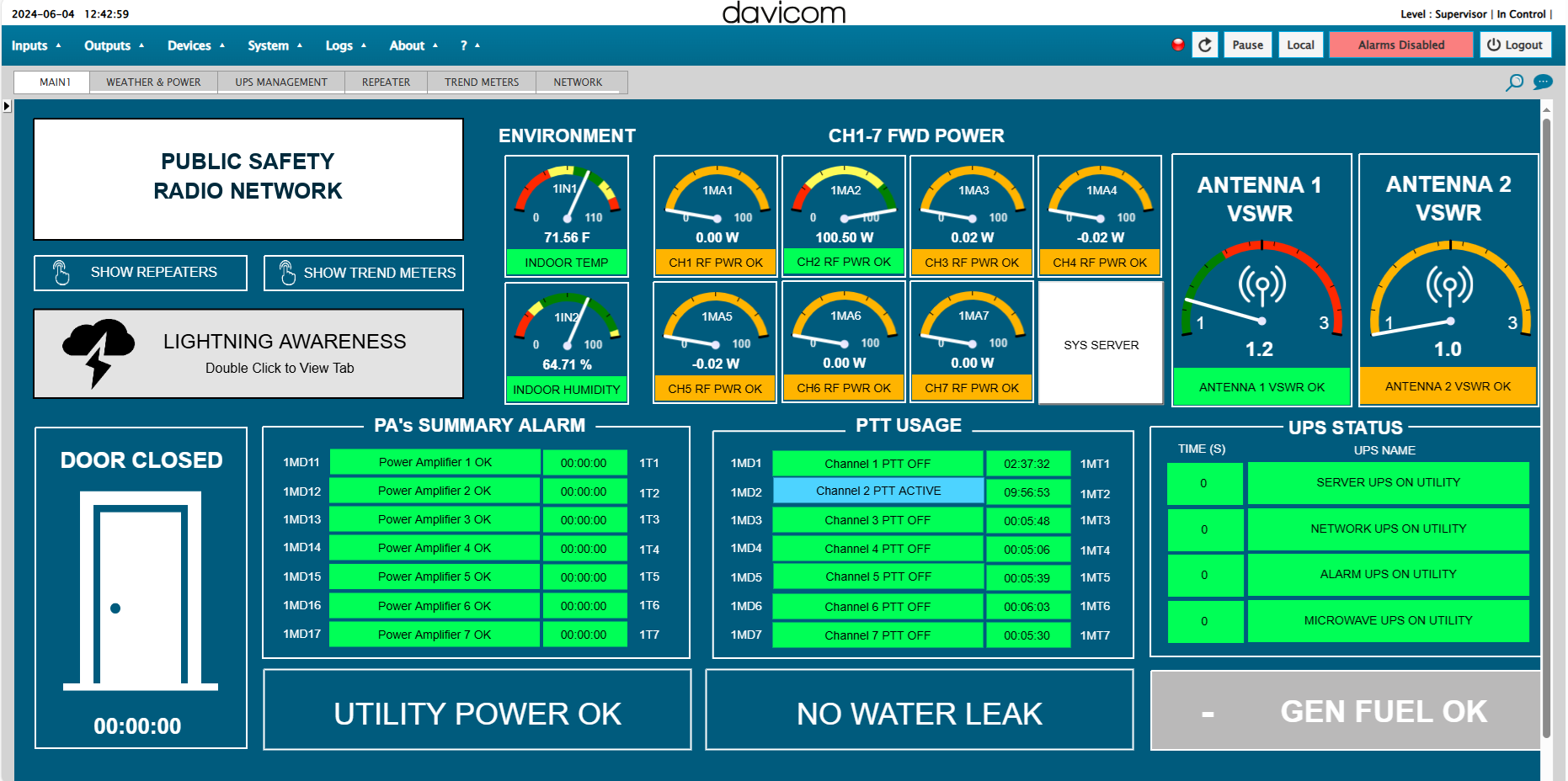Click the 1IN1 indoor temperature gauge
The image size is (1568, 781).
click(567, 195)
